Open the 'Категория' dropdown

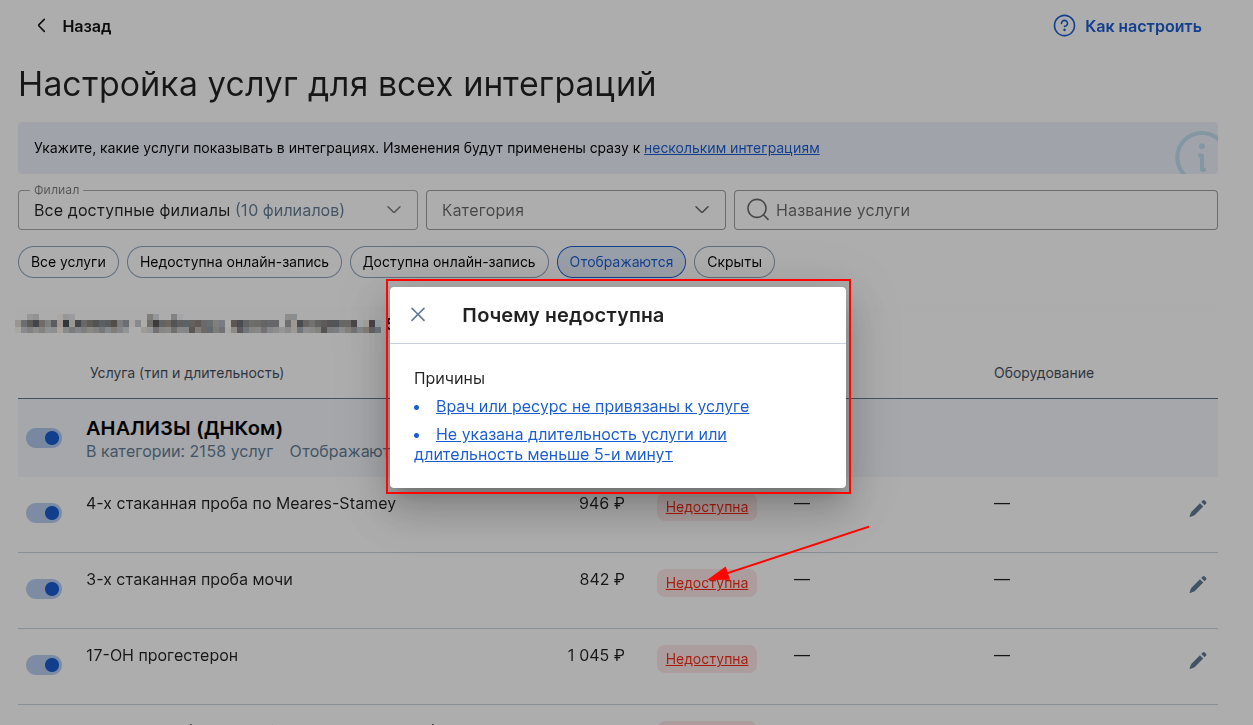point(701,210)
